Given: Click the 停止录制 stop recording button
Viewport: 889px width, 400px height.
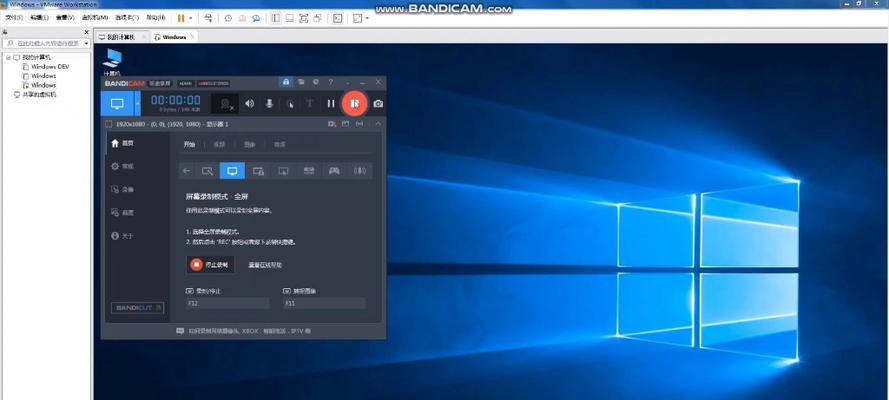Looking at the screenshot, I should pos(210,265).
